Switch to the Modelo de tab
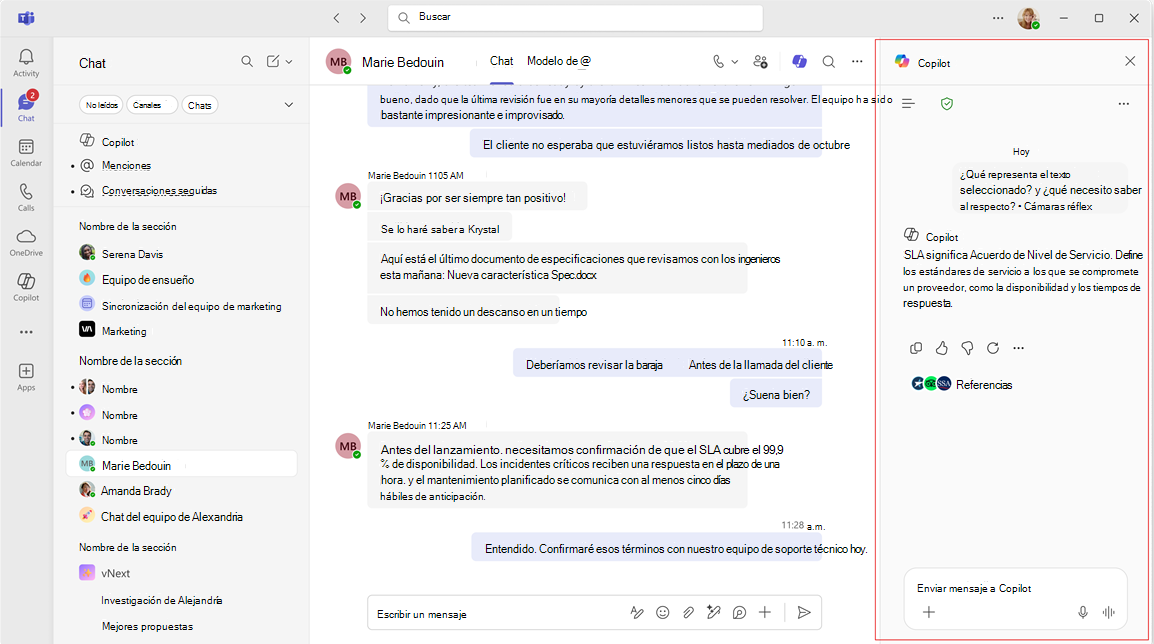 tap(559, 61)
